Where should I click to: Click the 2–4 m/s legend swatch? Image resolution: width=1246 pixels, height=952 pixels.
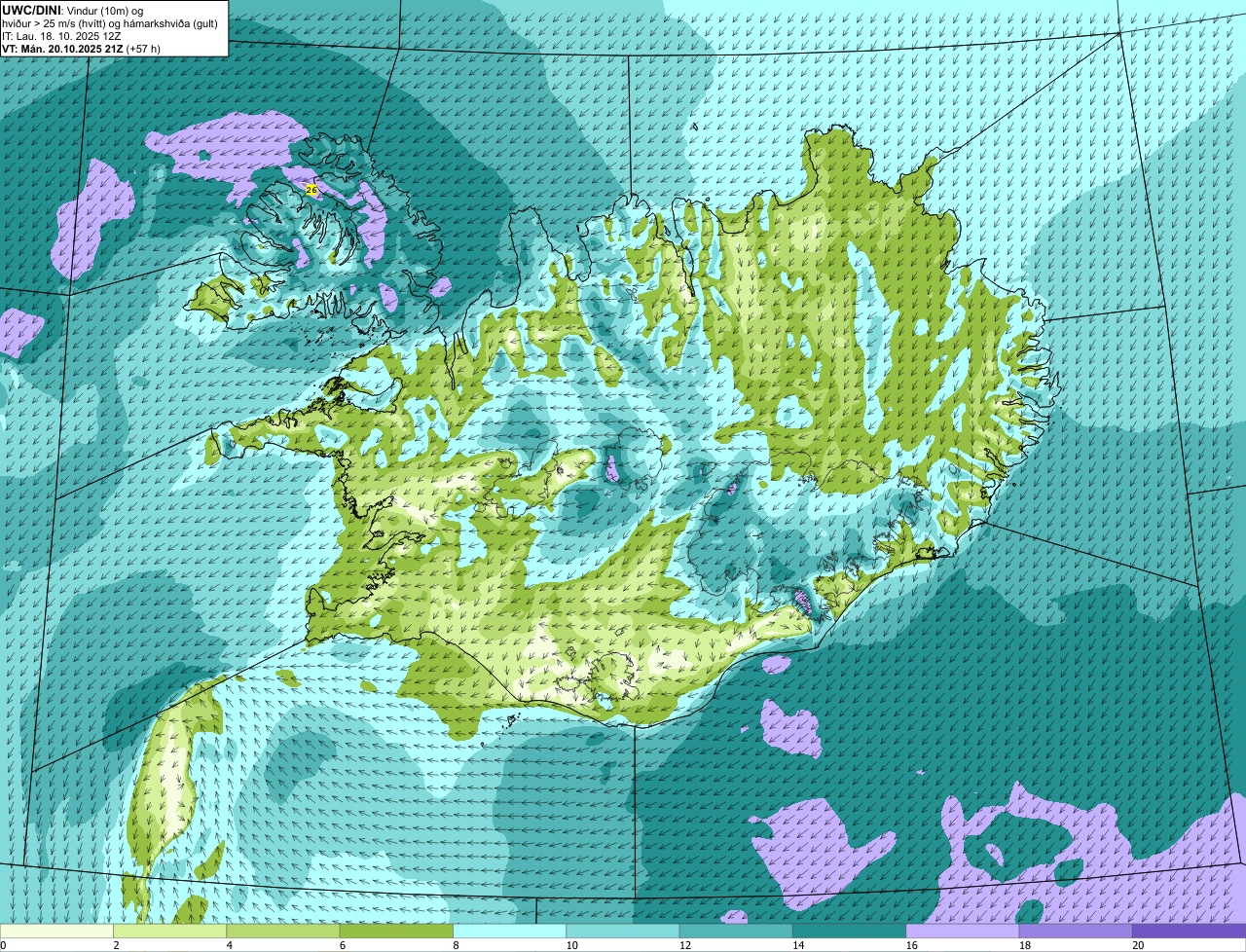(x=170, y=931)
